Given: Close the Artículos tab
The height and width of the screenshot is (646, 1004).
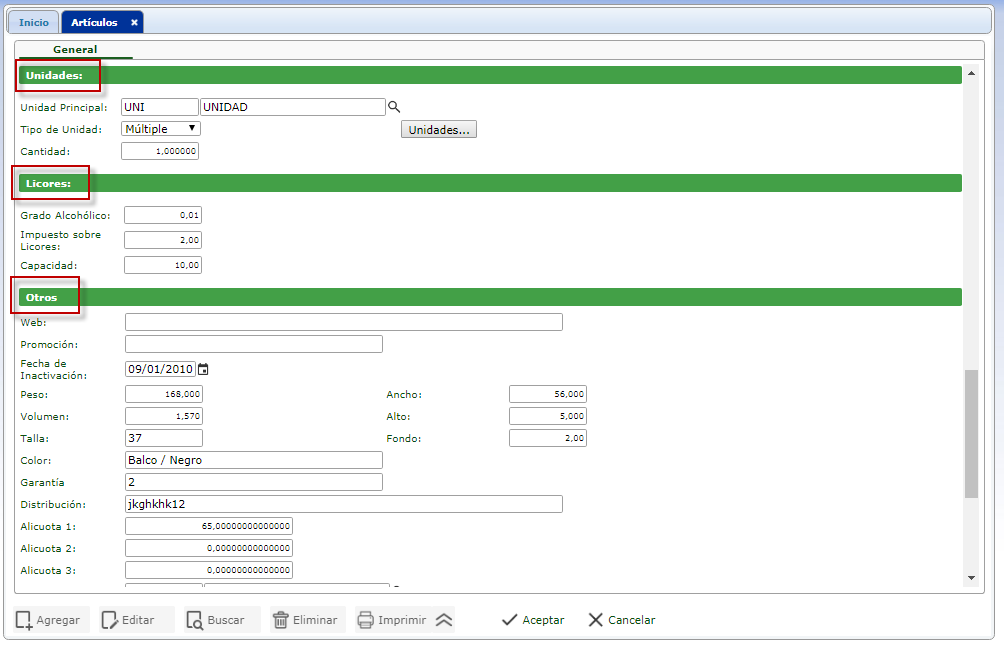Looking at the screenshot, I should point(134,22).
